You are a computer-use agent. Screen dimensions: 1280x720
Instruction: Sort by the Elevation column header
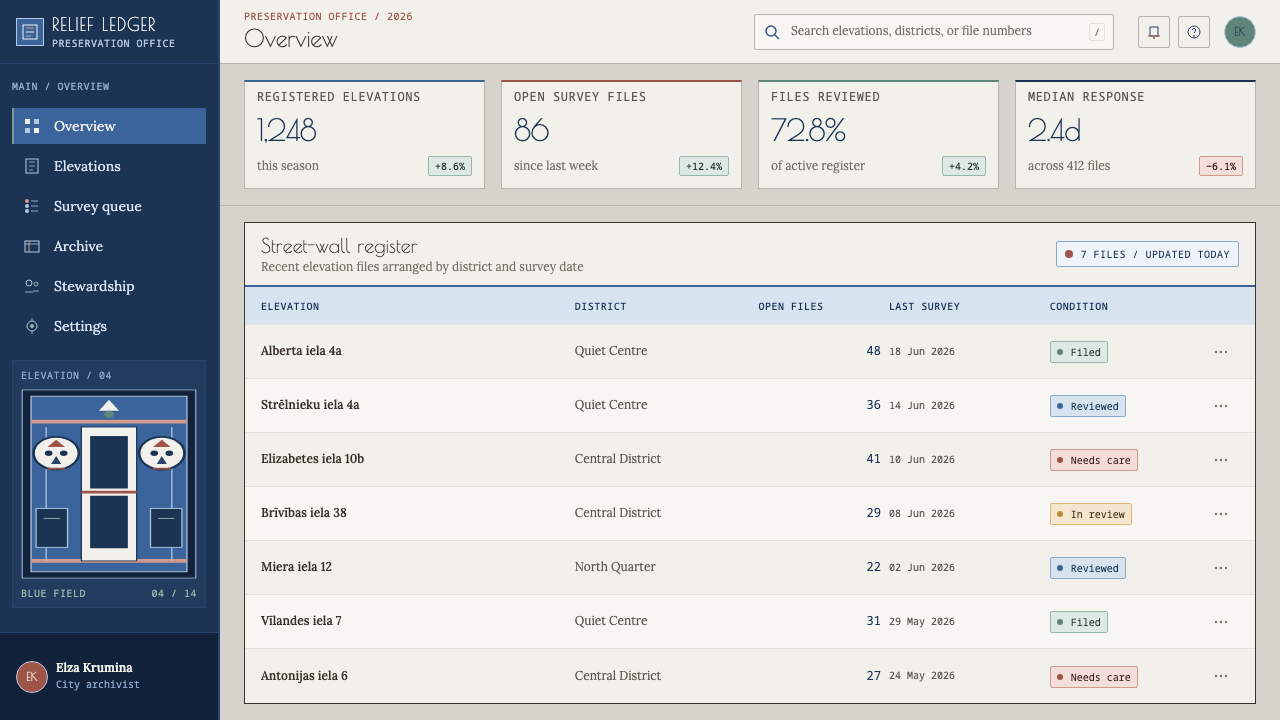290,306
